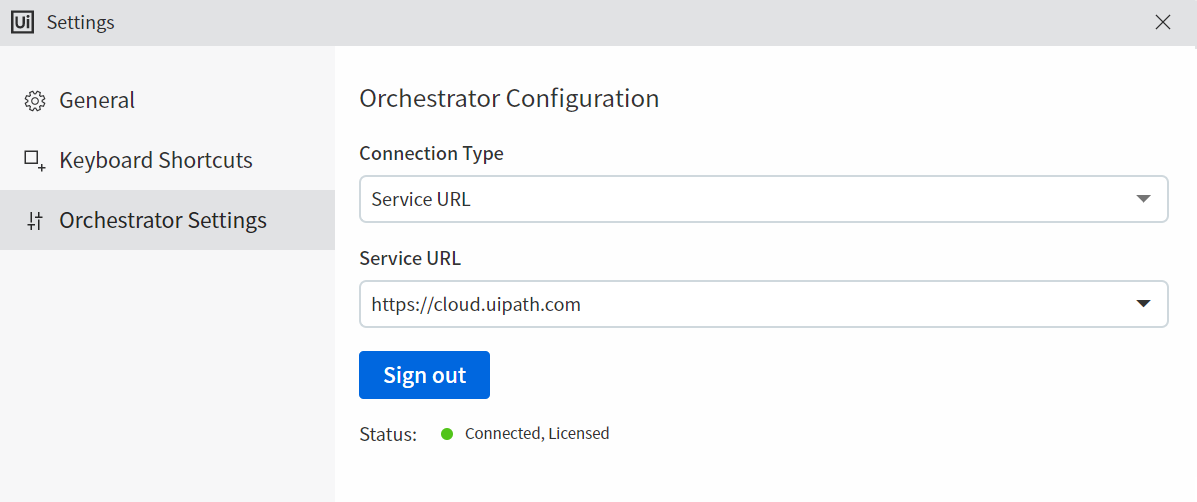The height and width of the screenshot is (502, 1197).
Task: Switch to Keyboard Shortcuts tab
Action: coord(156,161)
